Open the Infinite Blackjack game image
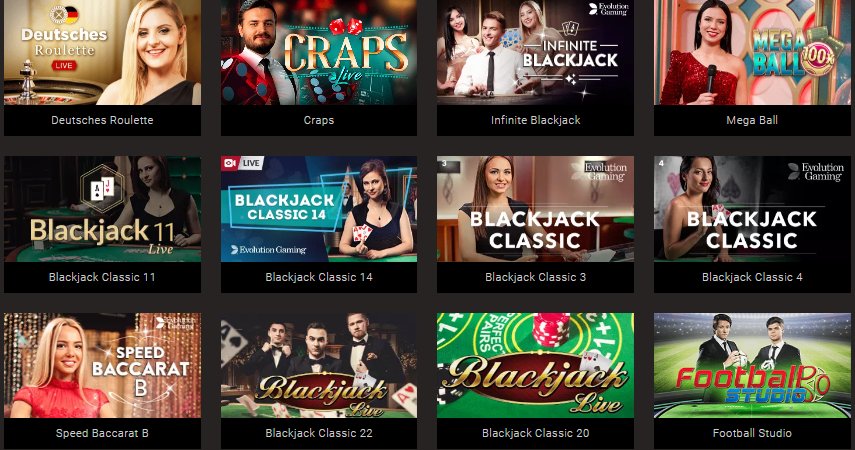Viewport: 855px width, 450px height. pyautogui.click(x=535, y=52)
